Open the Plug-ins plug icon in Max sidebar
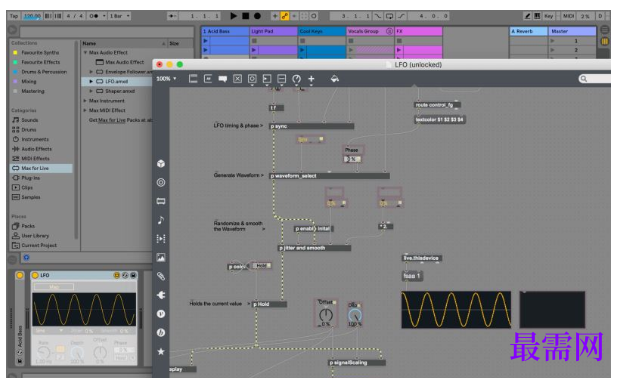This screenshot has width=622, height=378. click(161, 295)
